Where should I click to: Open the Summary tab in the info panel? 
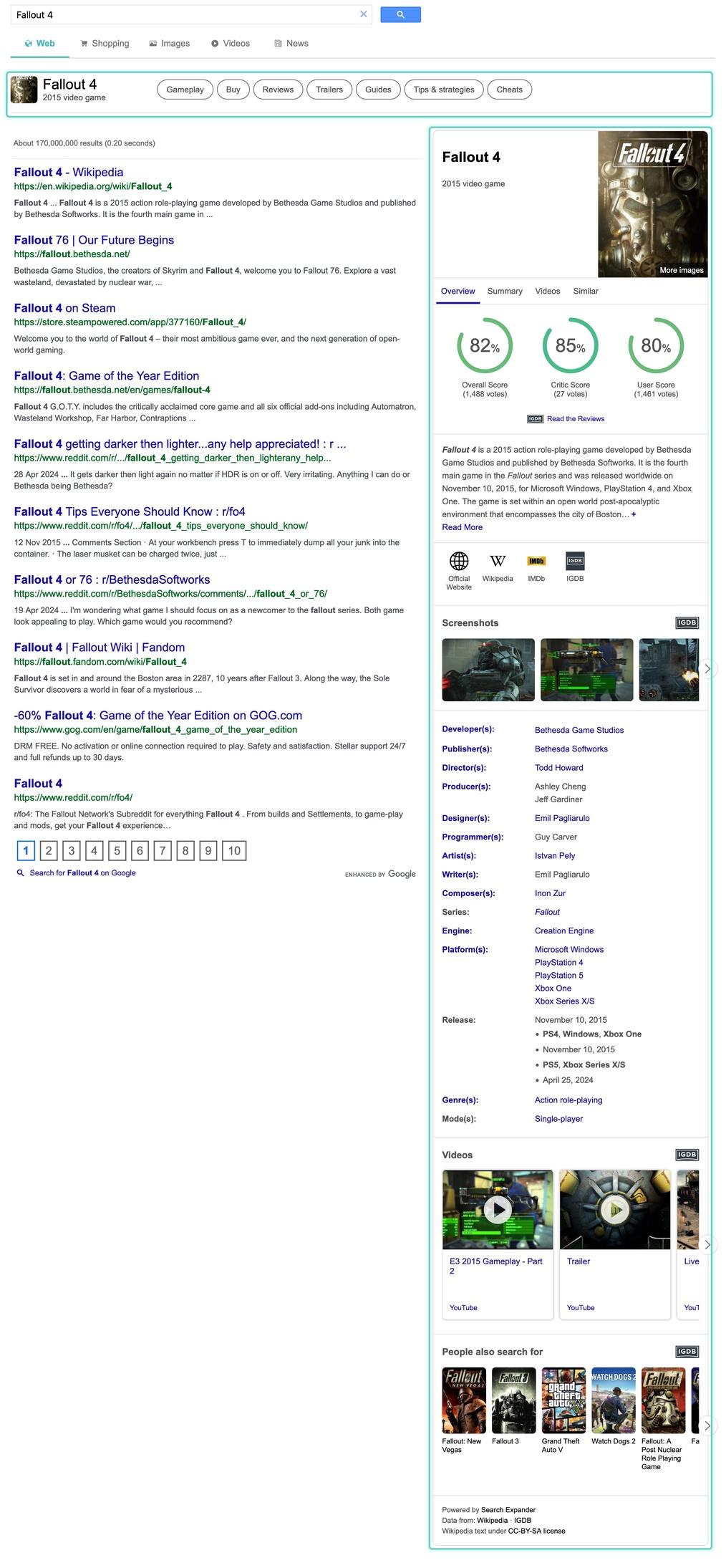click(x=505, y=291)
